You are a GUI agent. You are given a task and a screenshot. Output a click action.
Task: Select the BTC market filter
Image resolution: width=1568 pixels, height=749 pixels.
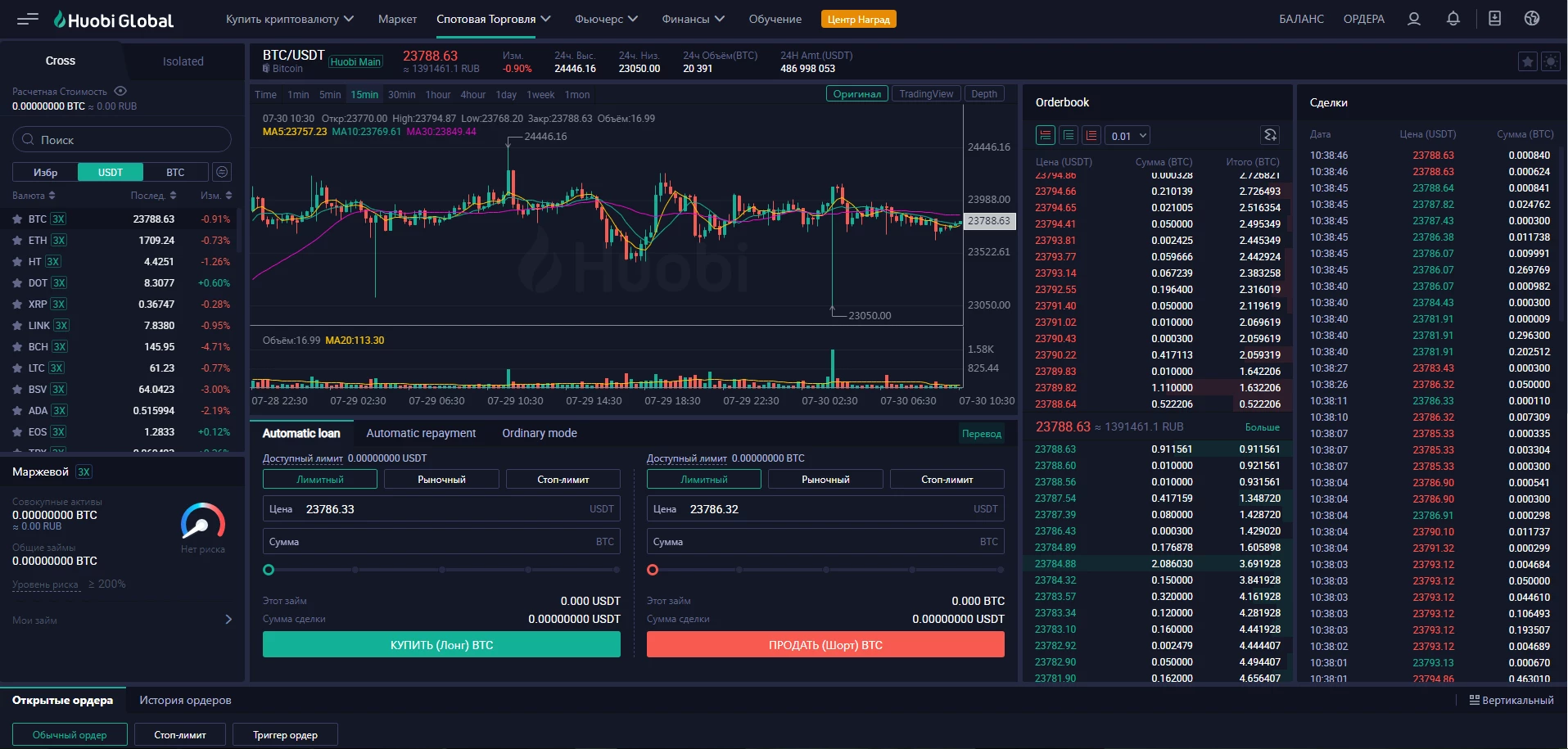coord(175,172)
